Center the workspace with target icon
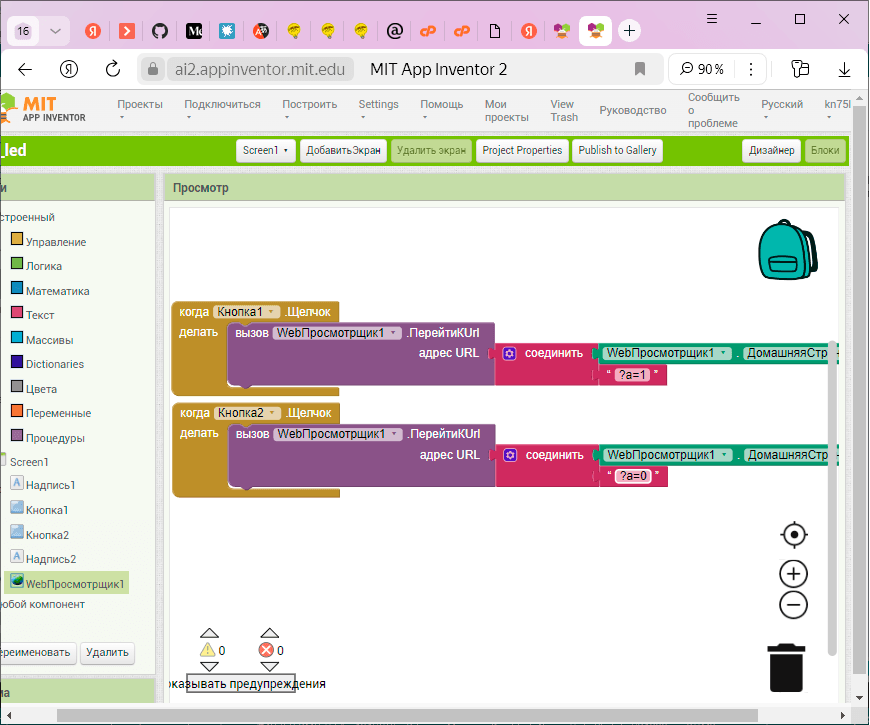Screen dimensions: 870x725 [x=794, y=534]
